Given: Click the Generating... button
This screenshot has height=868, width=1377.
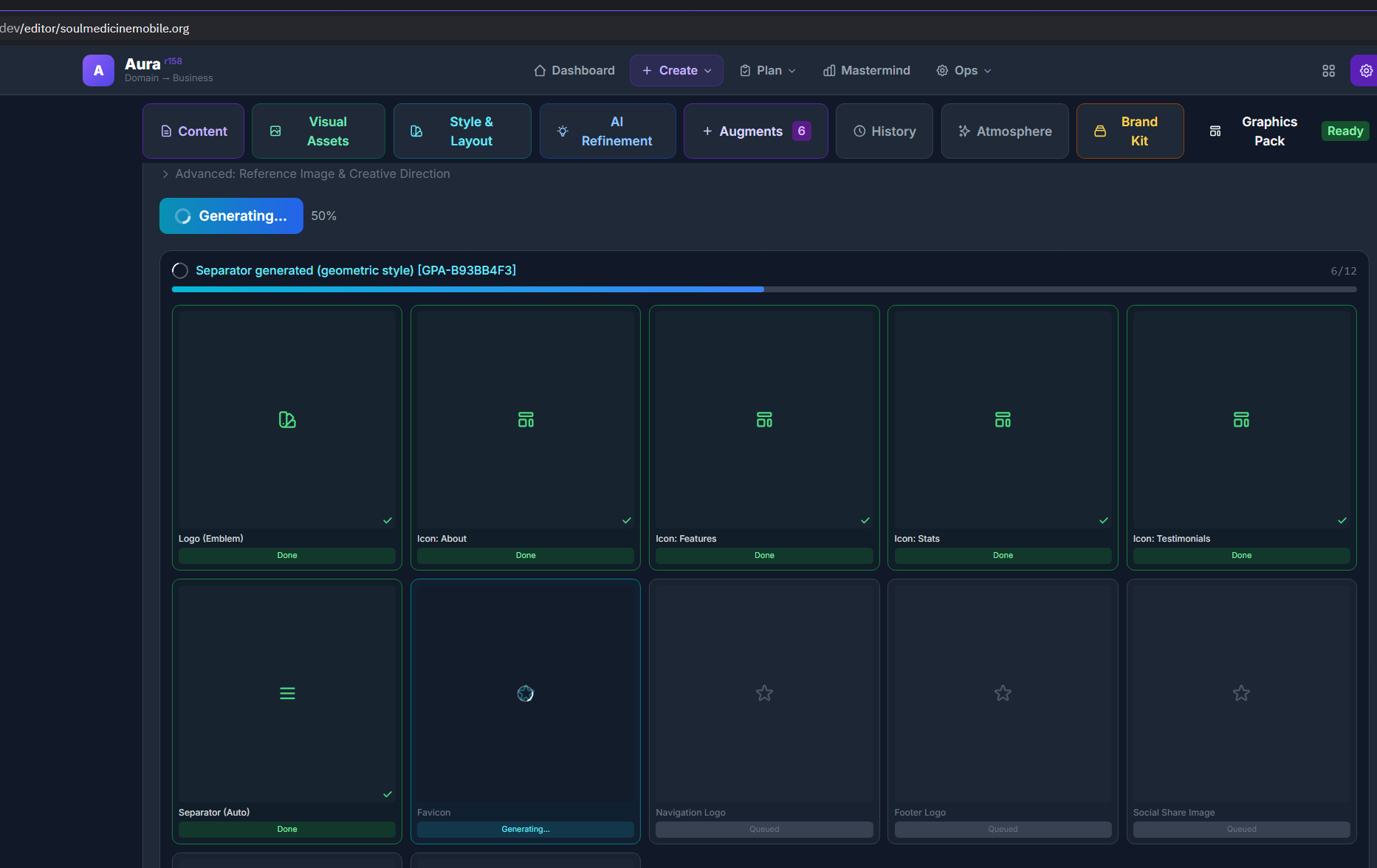Looking at the screenshot, I should coord(231,216).
